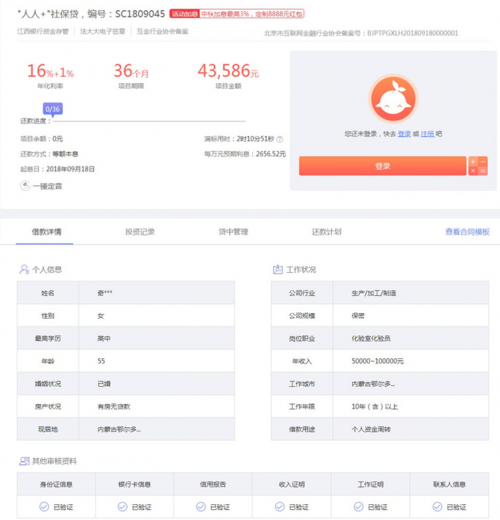This screenshot has width=500, height=520.
Task: Click the orange 登录 button
Action: click(382, 166)
